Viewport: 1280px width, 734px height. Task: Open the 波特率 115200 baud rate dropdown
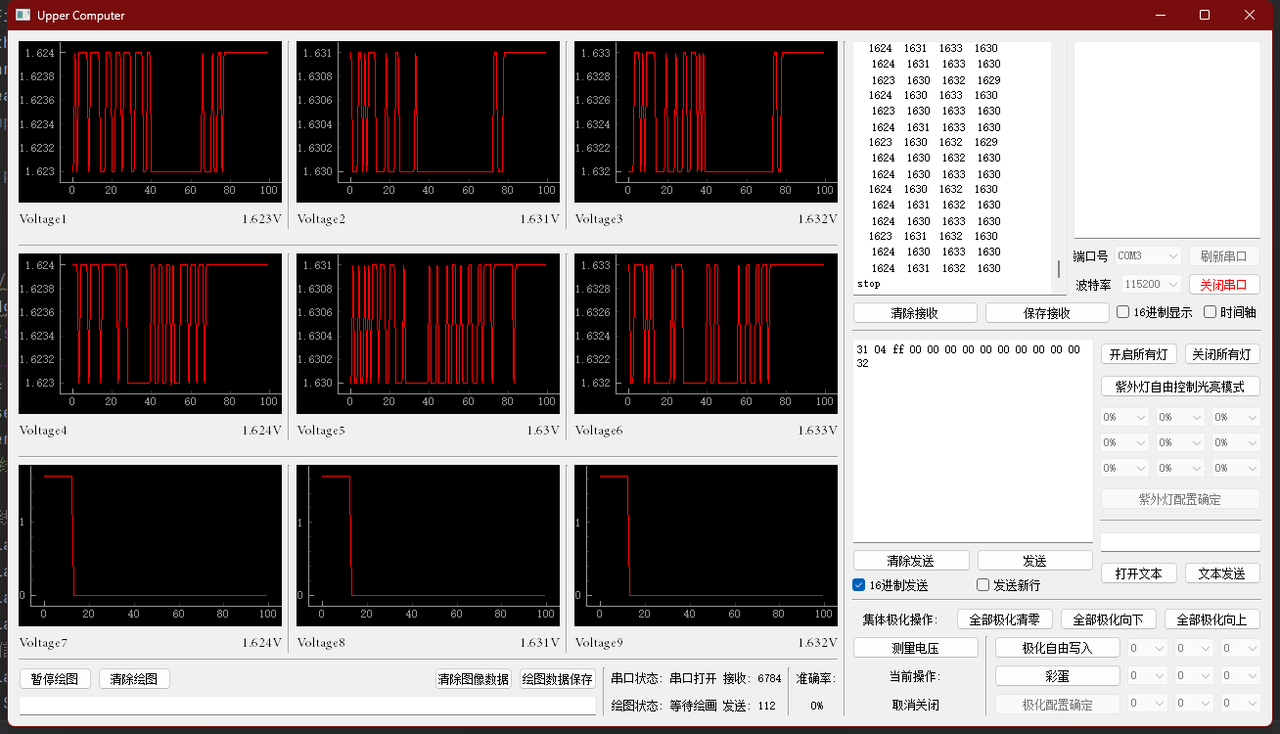pyautogui.click(x=1150, y=284)
